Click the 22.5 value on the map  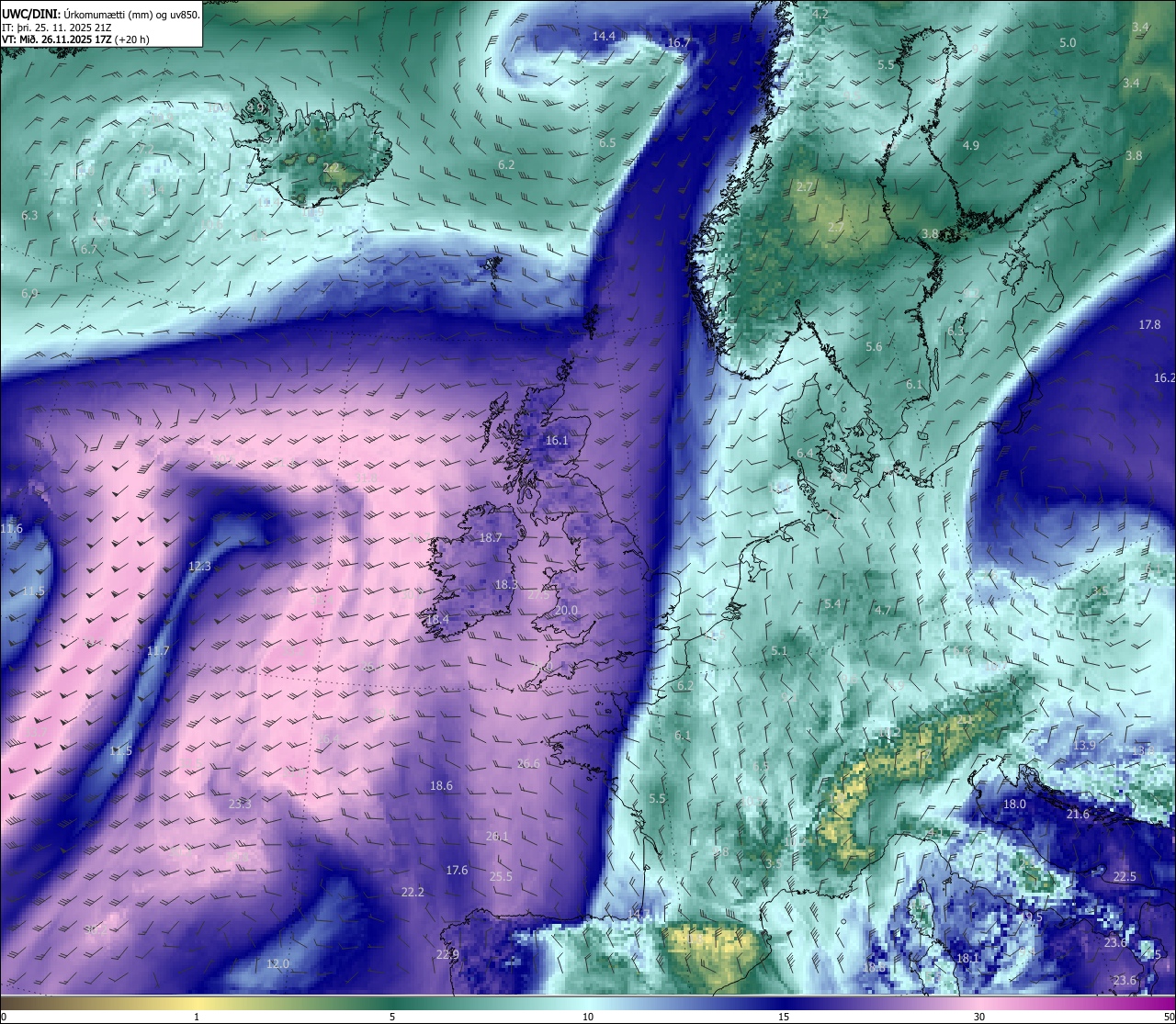coord(1125,877)
